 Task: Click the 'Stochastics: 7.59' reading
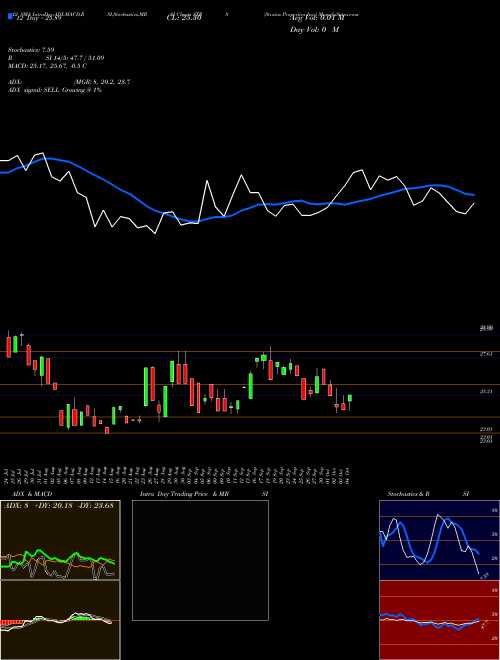click(x=31, y=50)
